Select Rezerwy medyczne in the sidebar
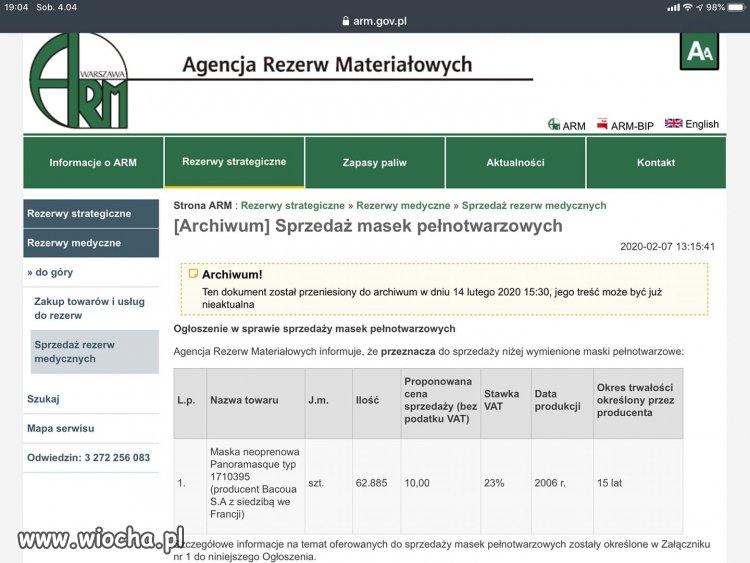This screenshot has width=750, height=563. [x=91, y=243]
